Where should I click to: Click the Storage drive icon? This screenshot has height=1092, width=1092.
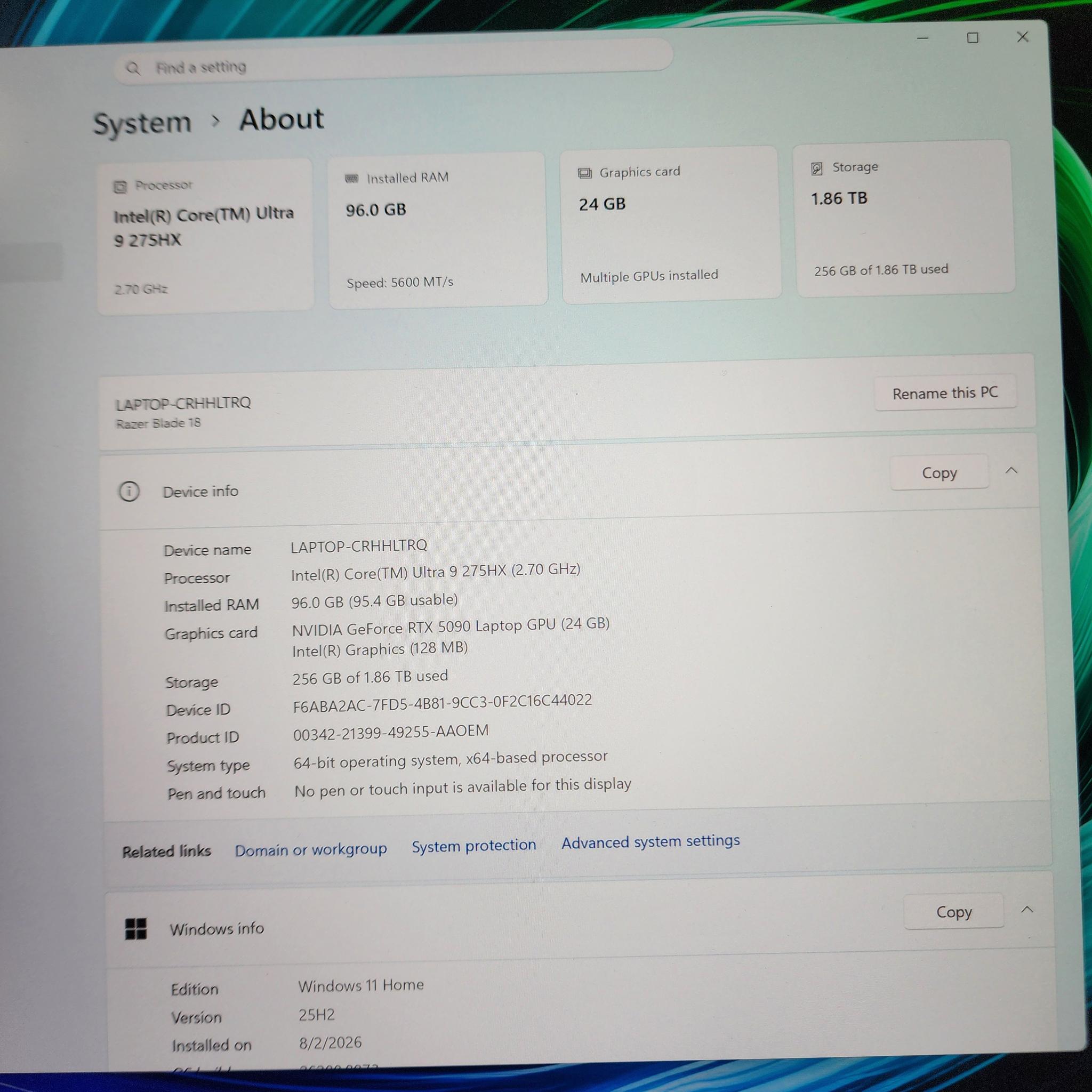817,168
